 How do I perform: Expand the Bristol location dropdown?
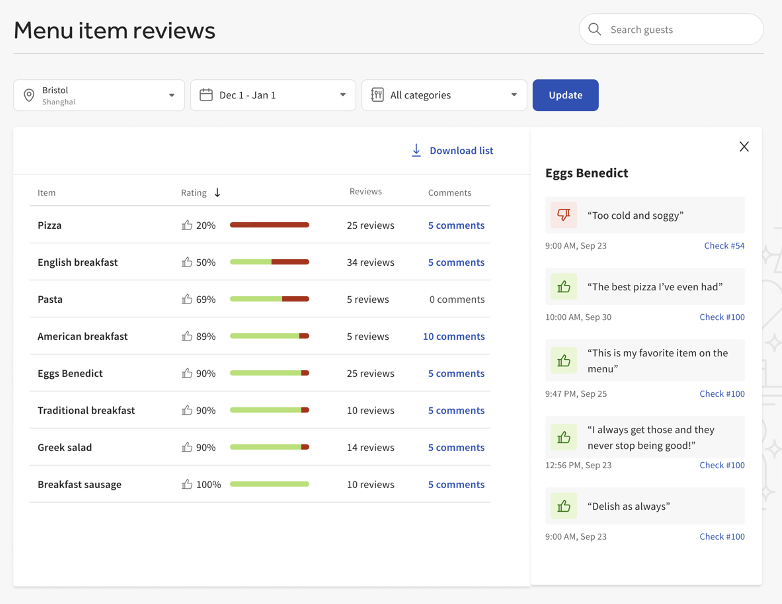point(171,96)
